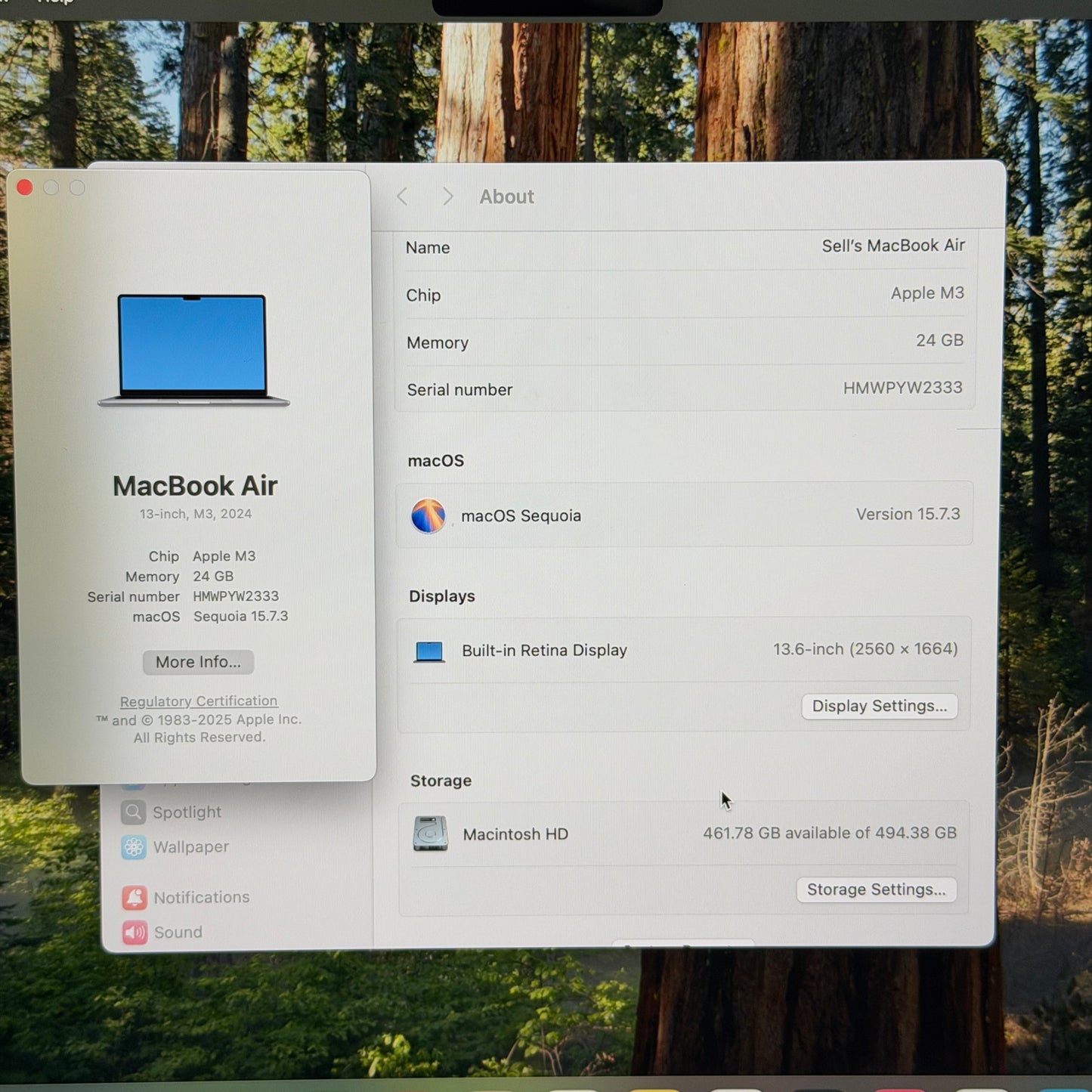Click the macOS Sequoia logo icon
Viewport: 1092px width, 1092px height.
click(428, 516)
